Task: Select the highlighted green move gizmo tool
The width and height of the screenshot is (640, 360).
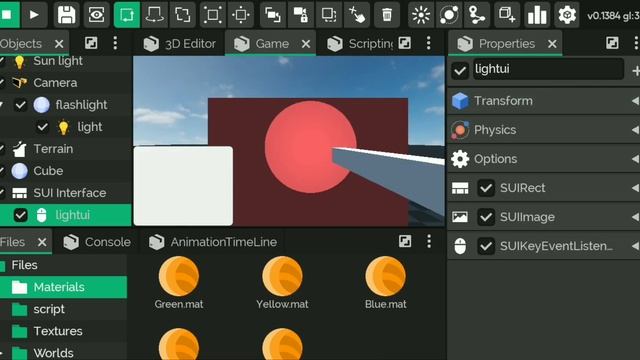Action: pos(127,15)
